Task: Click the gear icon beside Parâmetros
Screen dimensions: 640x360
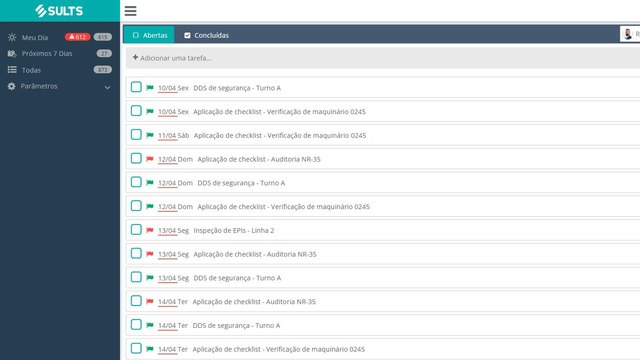Action: tap(11, 86)
